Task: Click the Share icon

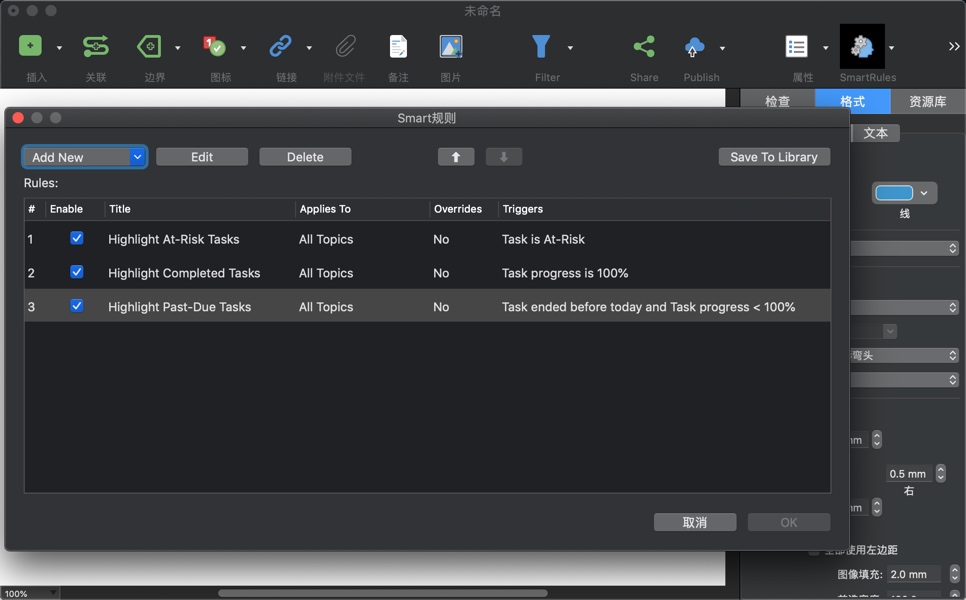Action: coord(643,46)
